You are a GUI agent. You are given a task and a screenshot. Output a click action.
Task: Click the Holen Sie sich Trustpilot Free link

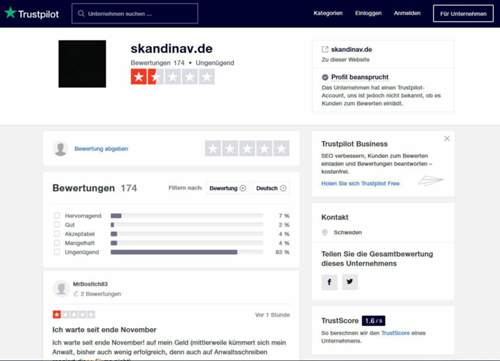coord(360,183)
